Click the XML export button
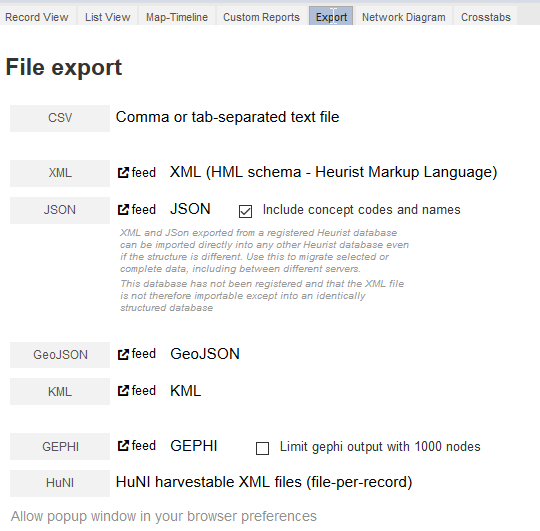The width and height of the screenshot is (540, 531). pos(60,173)
